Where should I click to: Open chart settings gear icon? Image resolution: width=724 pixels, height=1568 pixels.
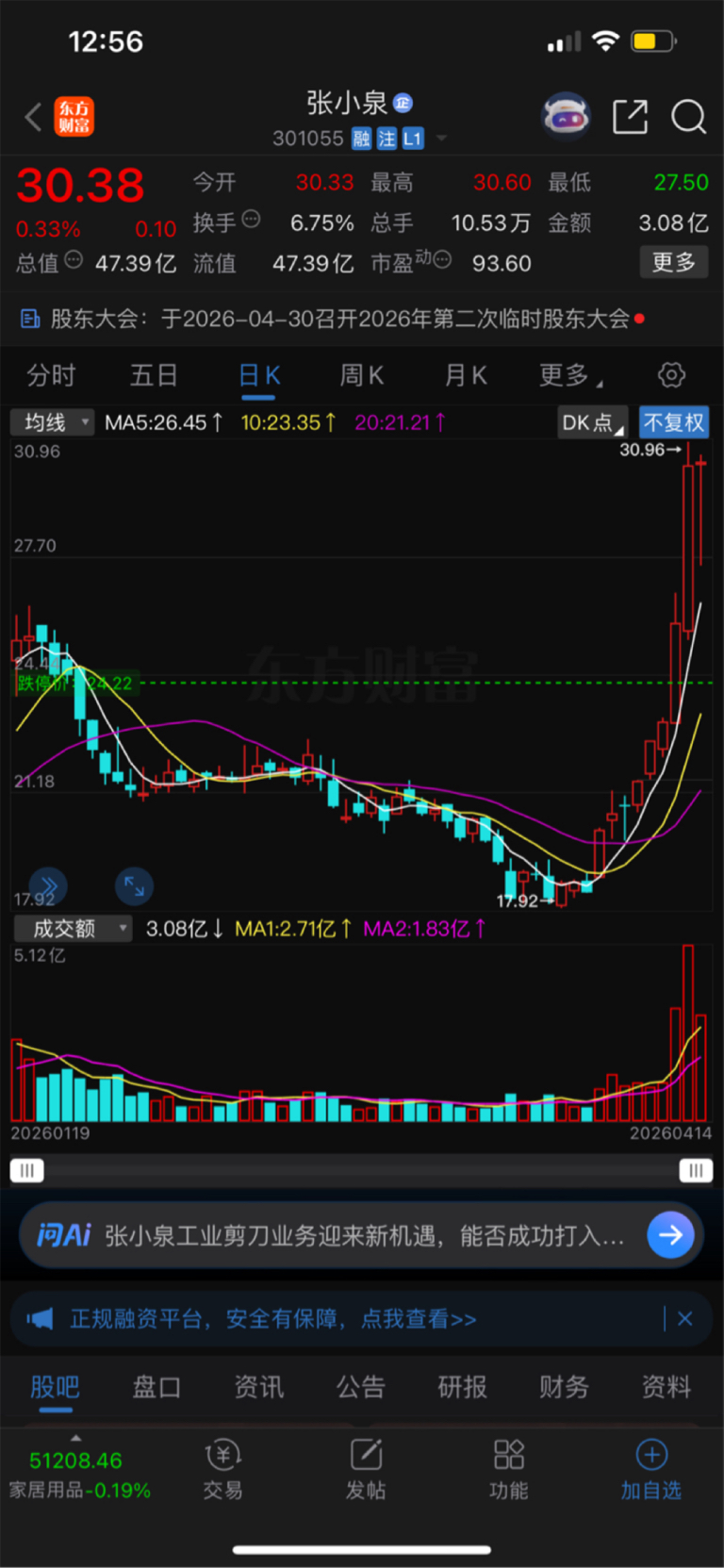coord(671,375)
